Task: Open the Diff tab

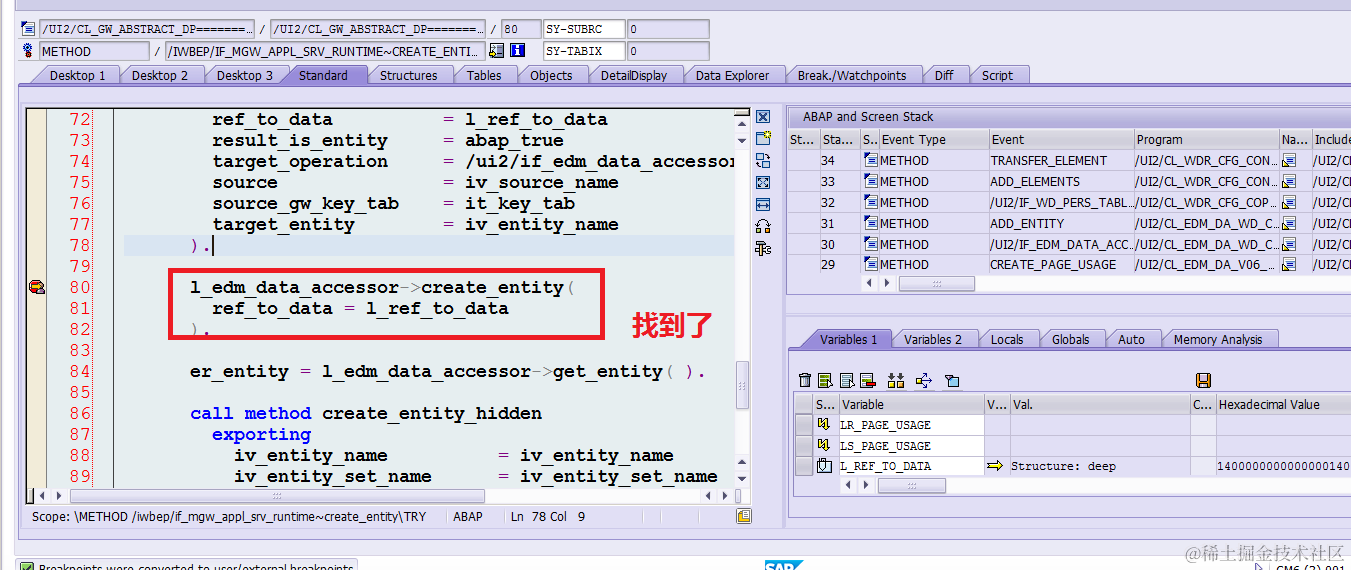Action: [x=944, y=75]
